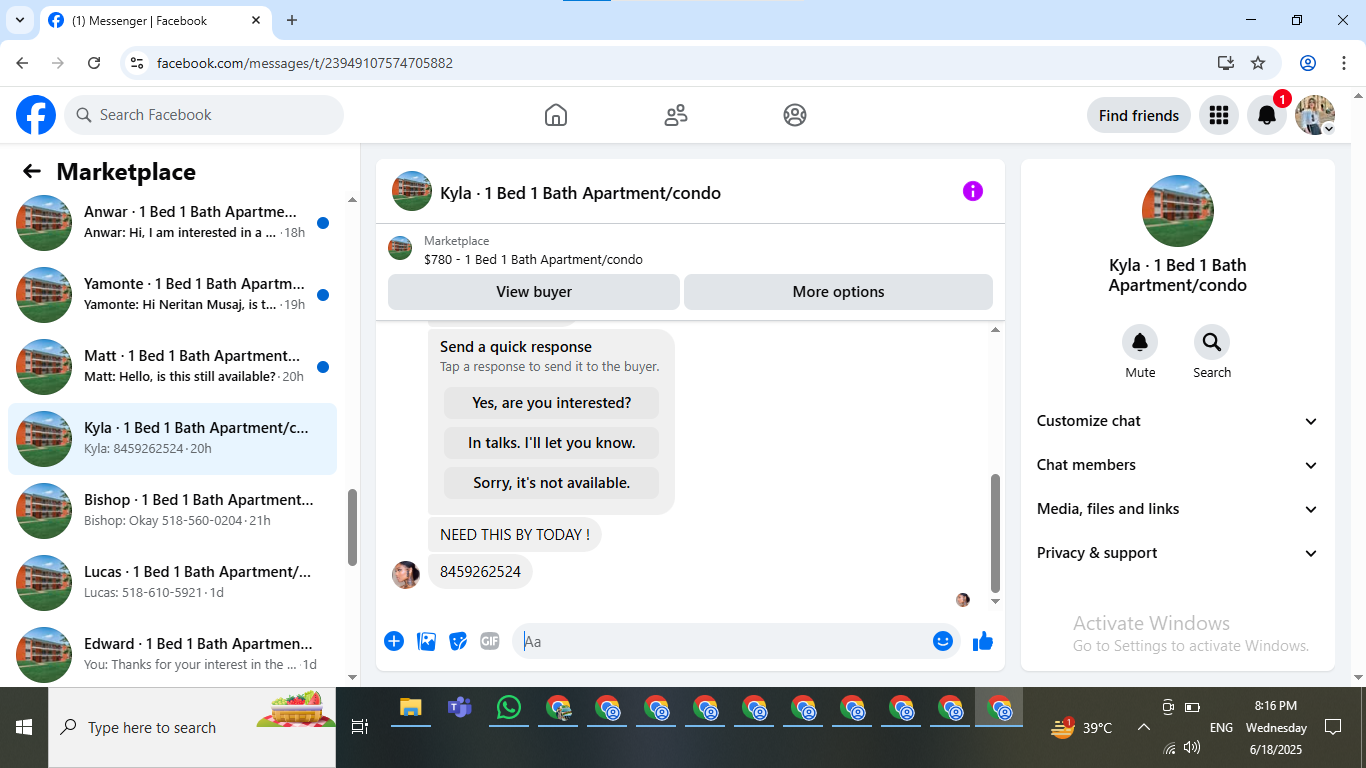Open Kyla's profile picture in the side panel
The image size is (1366, 768).
click(1178, 211)
